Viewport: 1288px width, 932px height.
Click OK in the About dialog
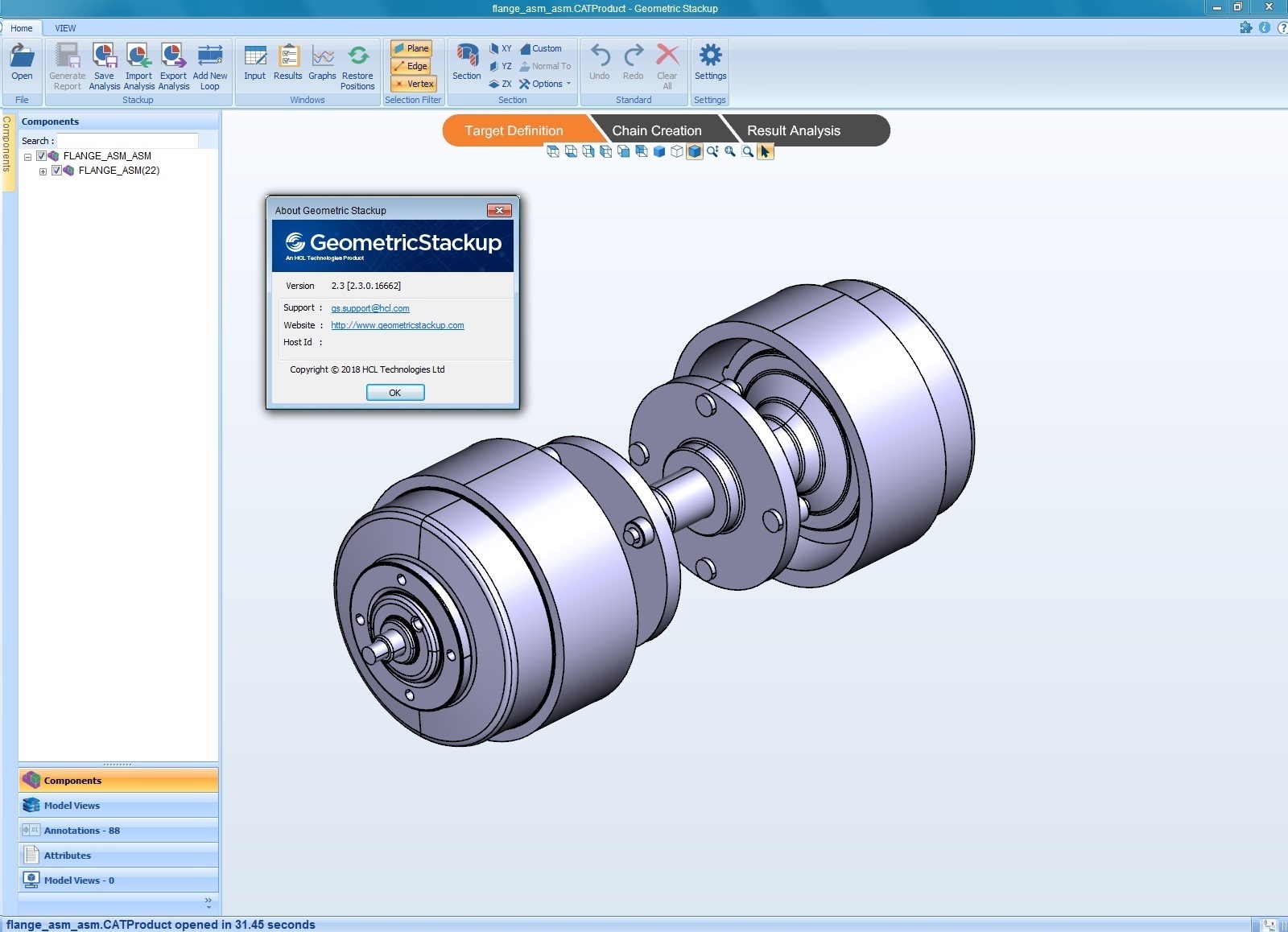point(395,393)
